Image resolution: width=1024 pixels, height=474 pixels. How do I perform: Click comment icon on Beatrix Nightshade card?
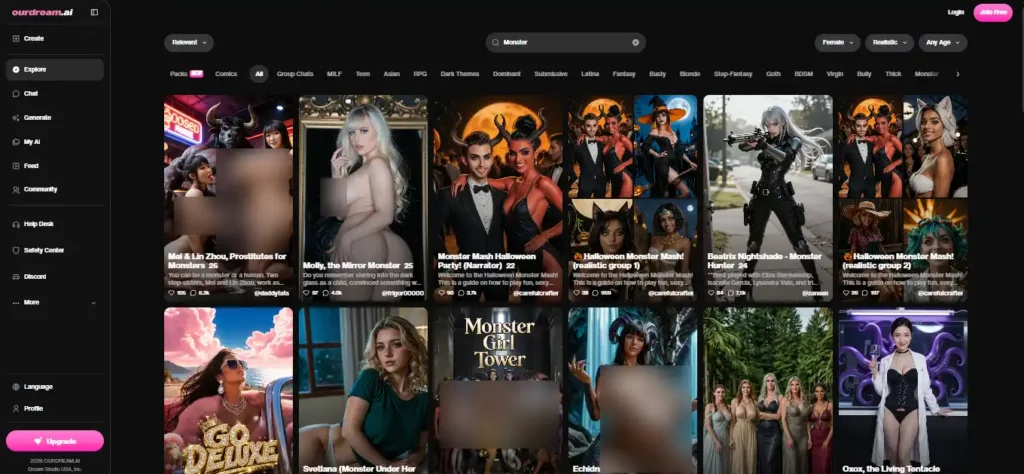[731, 293]
